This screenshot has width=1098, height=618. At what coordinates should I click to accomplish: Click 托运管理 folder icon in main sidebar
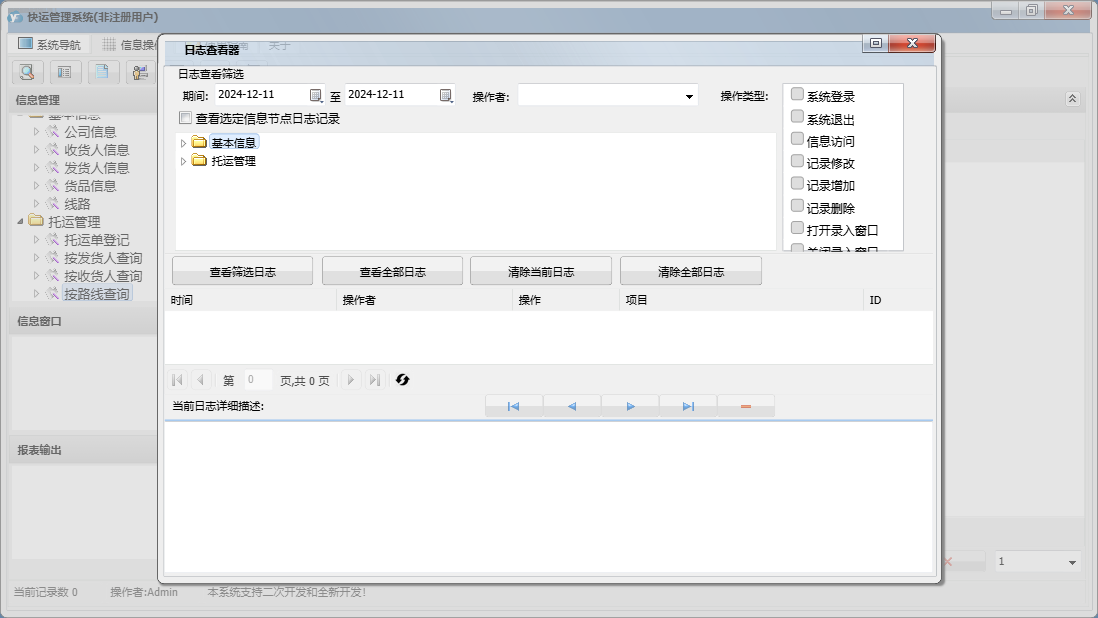(36, 221)
